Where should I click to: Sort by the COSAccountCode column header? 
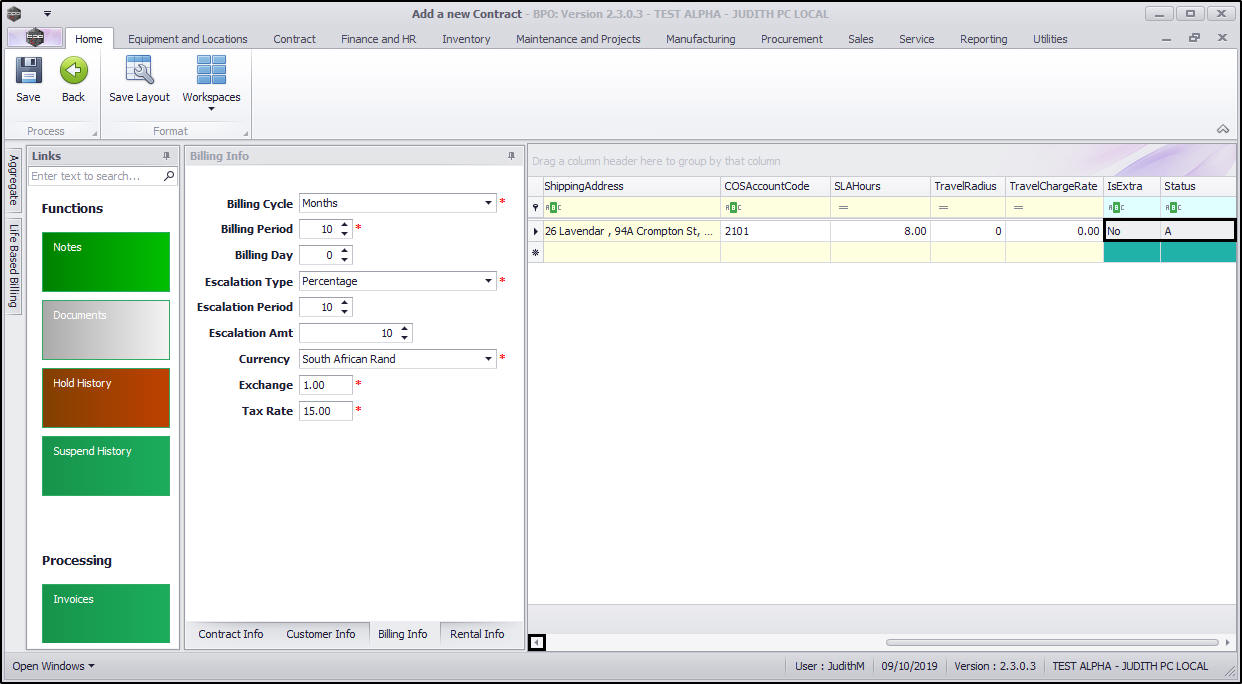coord(775,186)
